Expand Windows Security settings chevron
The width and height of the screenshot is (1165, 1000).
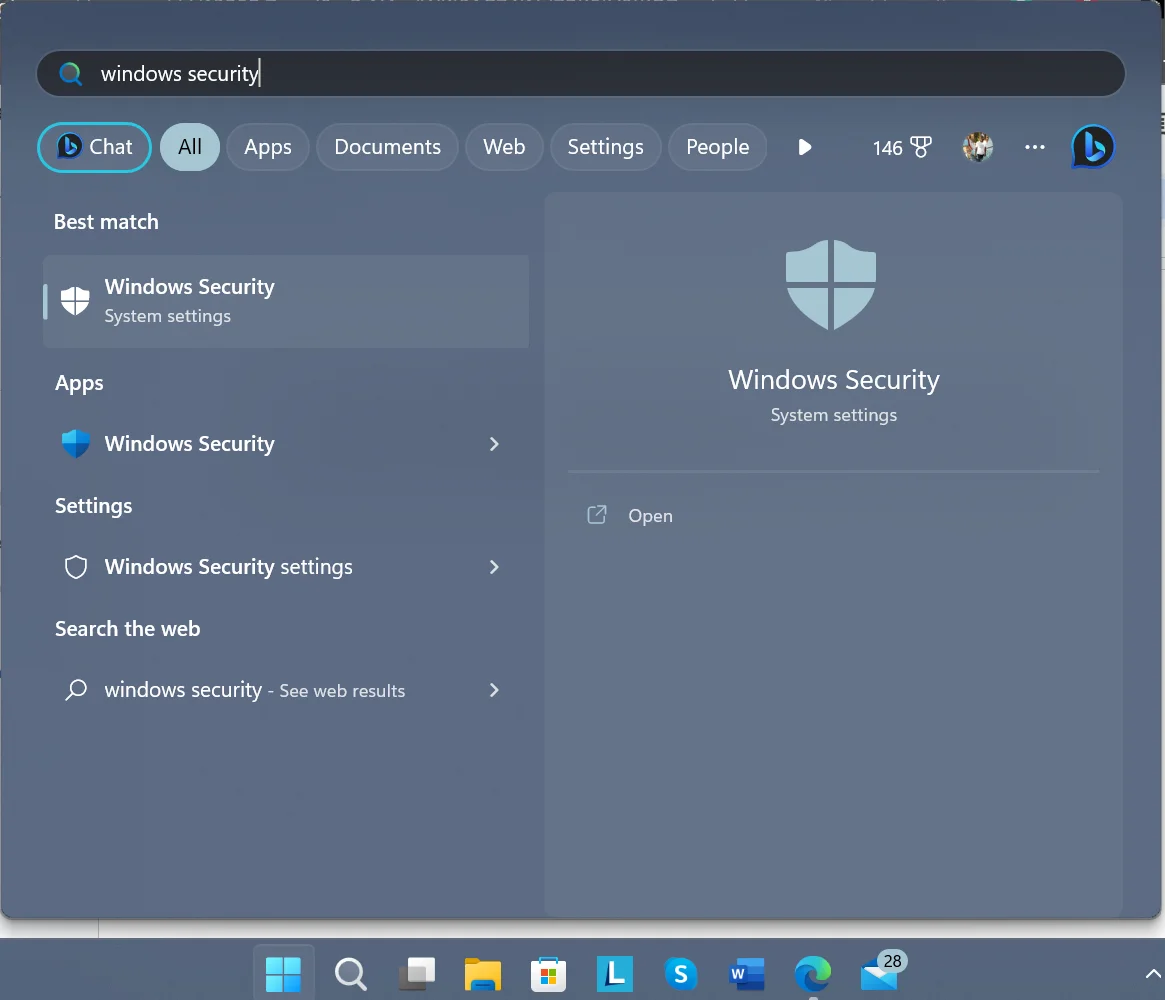[x=494, y=567]
